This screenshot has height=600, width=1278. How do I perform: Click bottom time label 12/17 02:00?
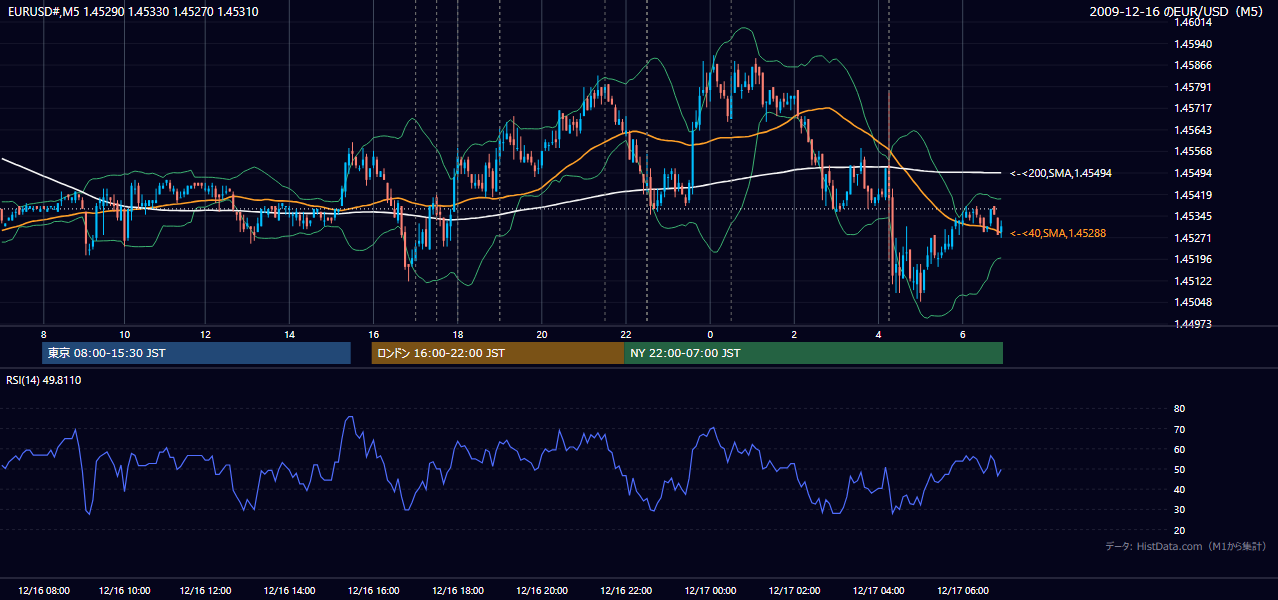tap(794, 591)
